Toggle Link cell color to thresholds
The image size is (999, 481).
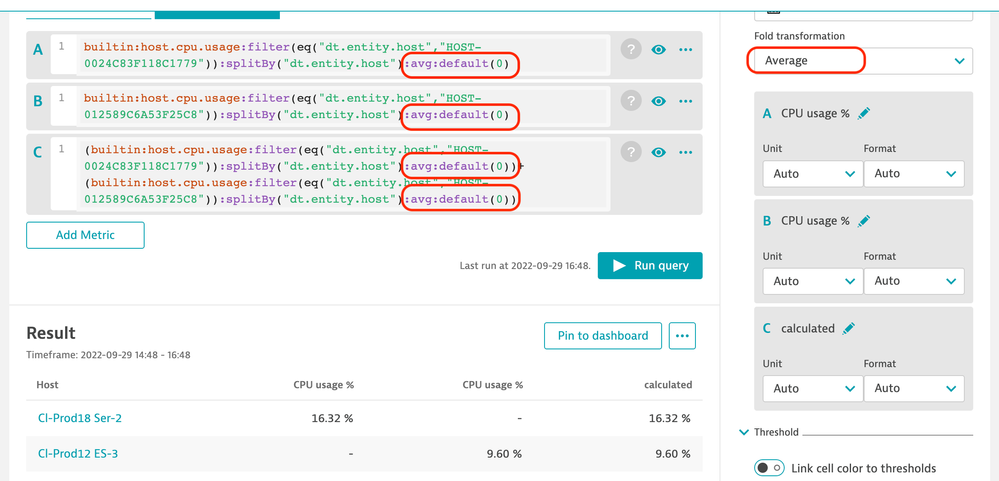(x=769, y=468)
